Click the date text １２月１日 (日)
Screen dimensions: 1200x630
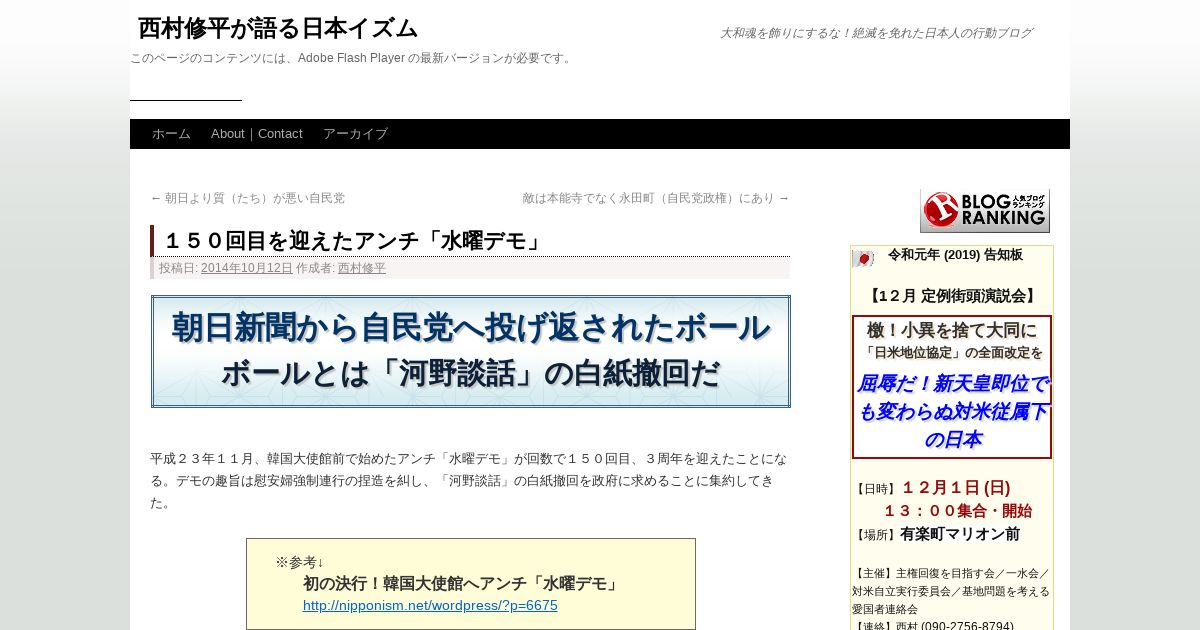tap(956, 488)
